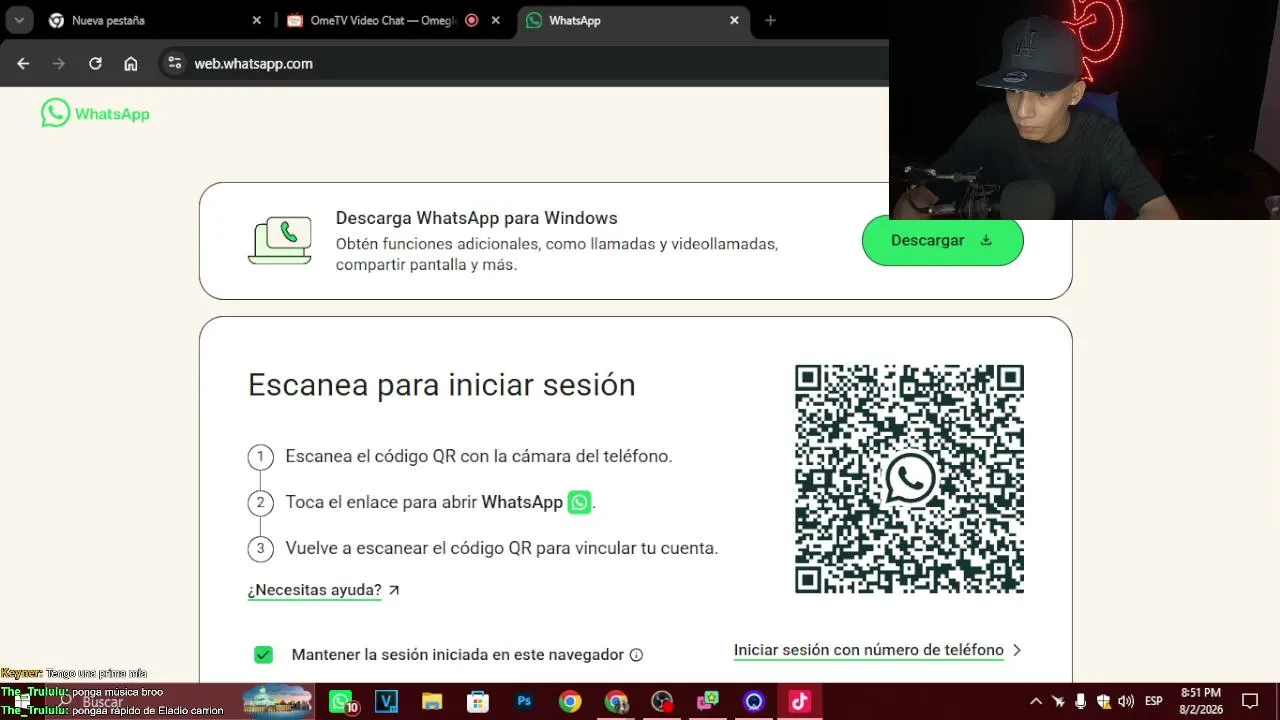Image resolution: width=1280 pixels, height=720 pixels.
Task: Open a new browser tab with plus
Action: coord(770,20)
